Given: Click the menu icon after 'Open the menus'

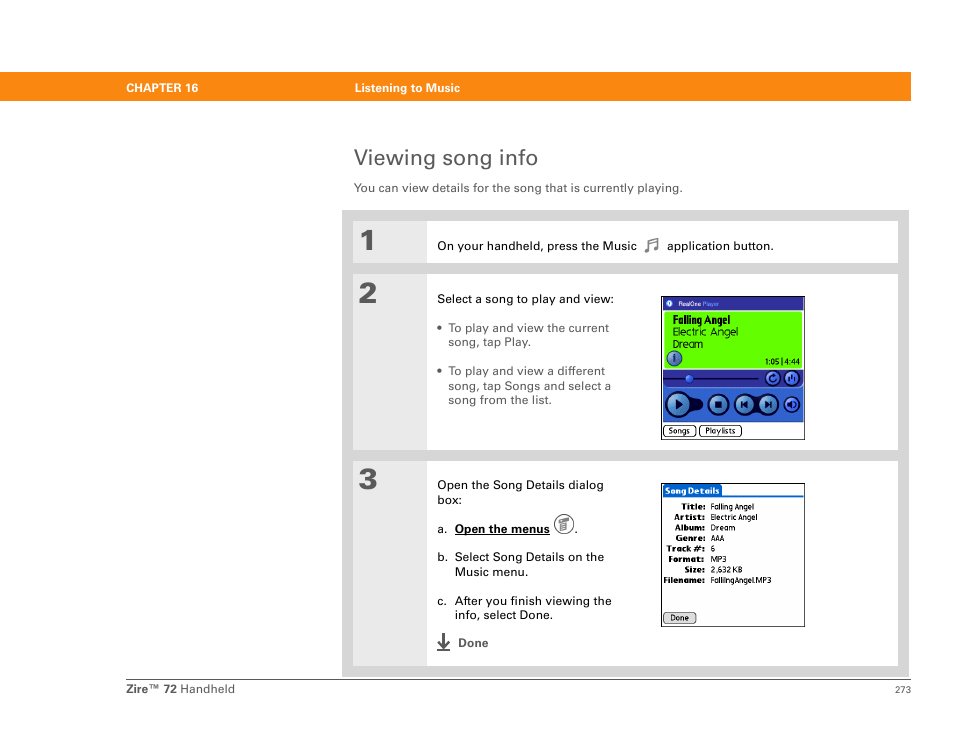Looking at the screenshot, I should (564, 524).
